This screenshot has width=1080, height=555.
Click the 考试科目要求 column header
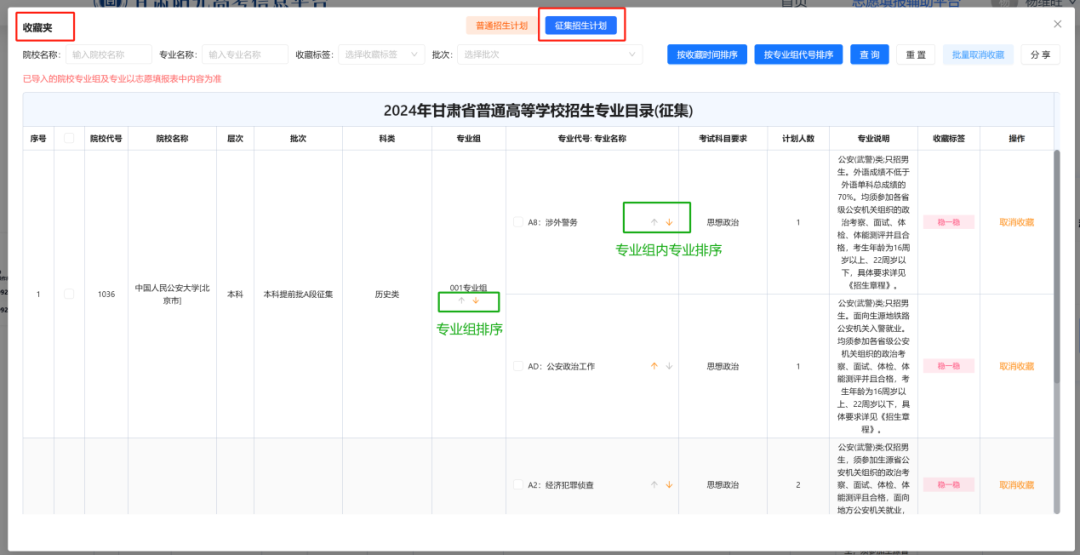[x=723, y=138]
